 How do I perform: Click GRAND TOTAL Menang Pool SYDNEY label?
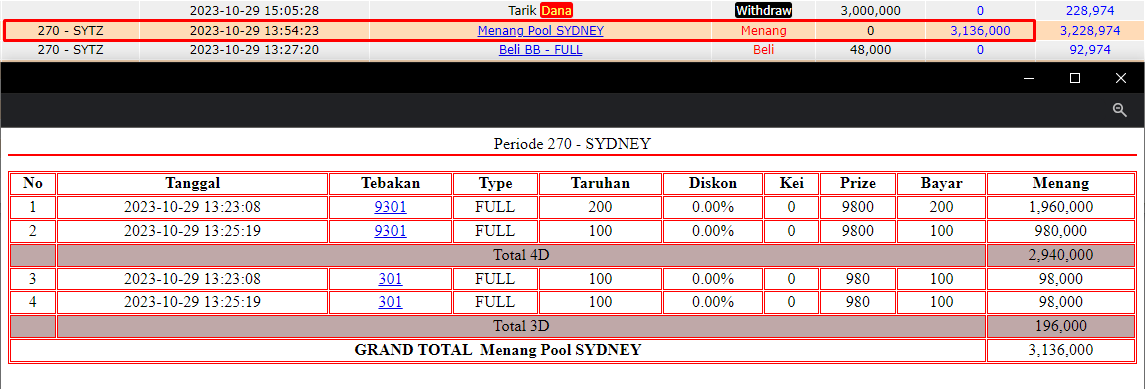[497, 350]
